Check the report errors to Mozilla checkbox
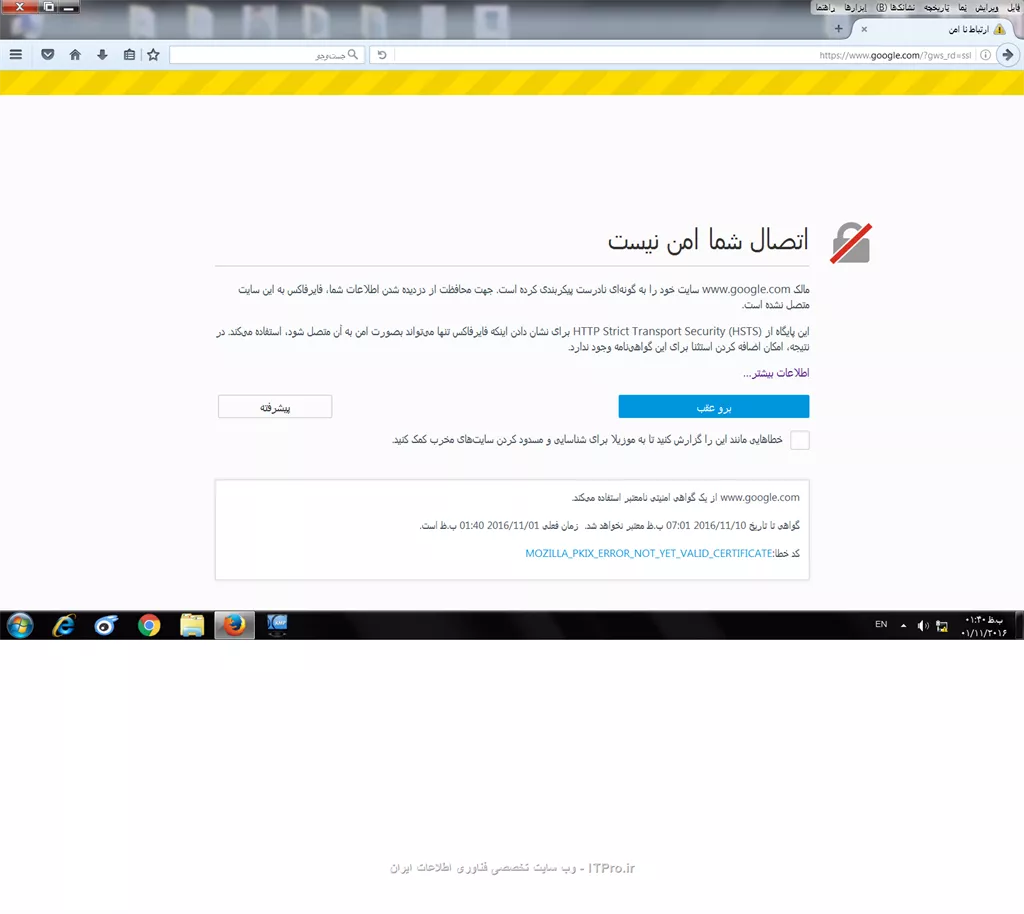 pyautogui.click(x=799, y=440)
